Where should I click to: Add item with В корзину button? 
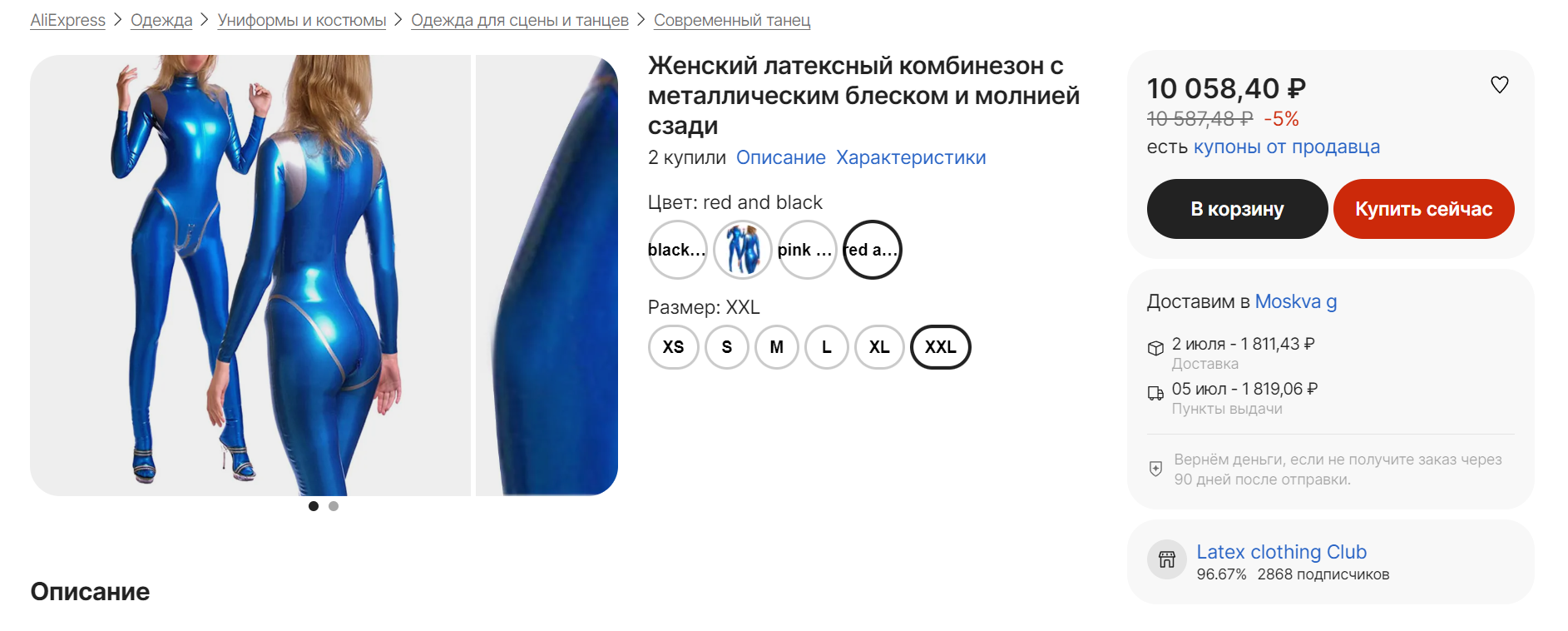tap(1237, 209)
